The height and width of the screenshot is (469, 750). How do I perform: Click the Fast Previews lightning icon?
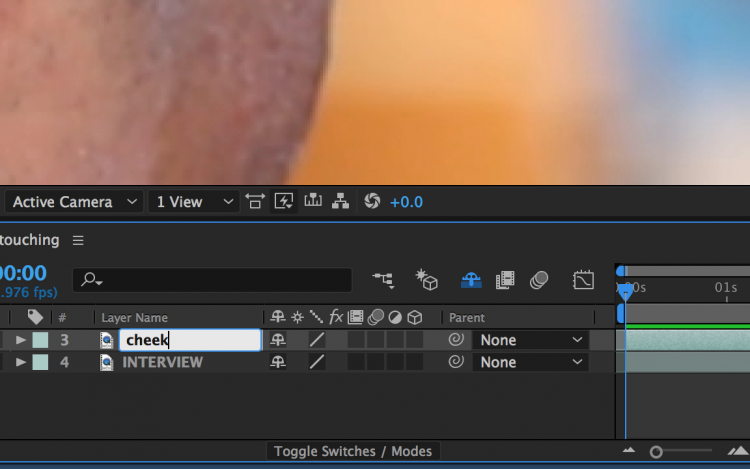pyautogui.click(x=284, y=201)
